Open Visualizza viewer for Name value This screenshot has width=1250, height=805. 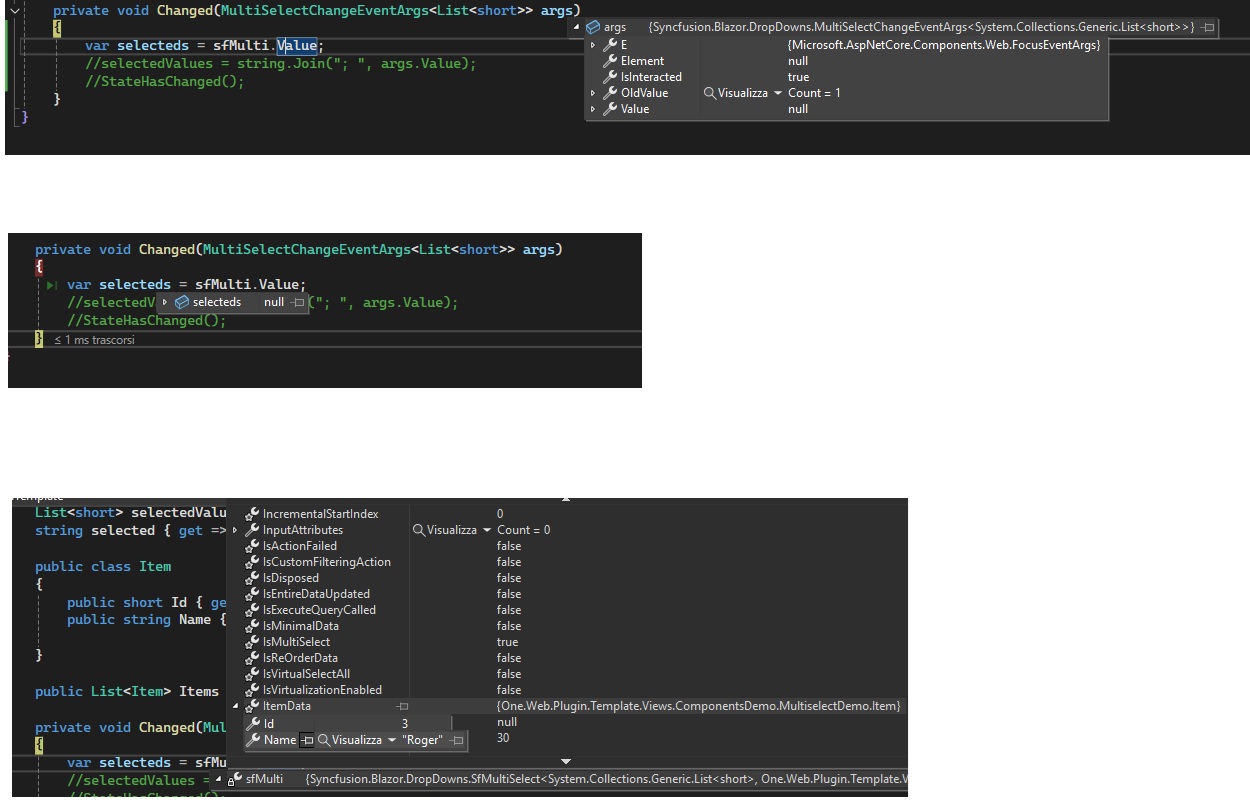[x=350, y=740]
